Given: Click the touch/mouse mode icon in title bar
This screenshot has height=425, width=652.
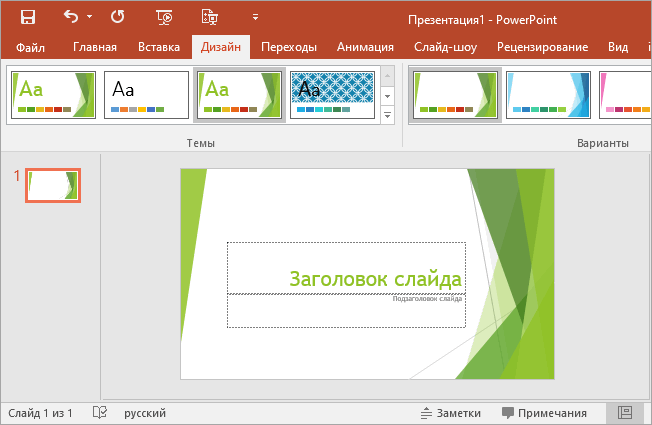Looking at the screenshot, I should [209, 17].
